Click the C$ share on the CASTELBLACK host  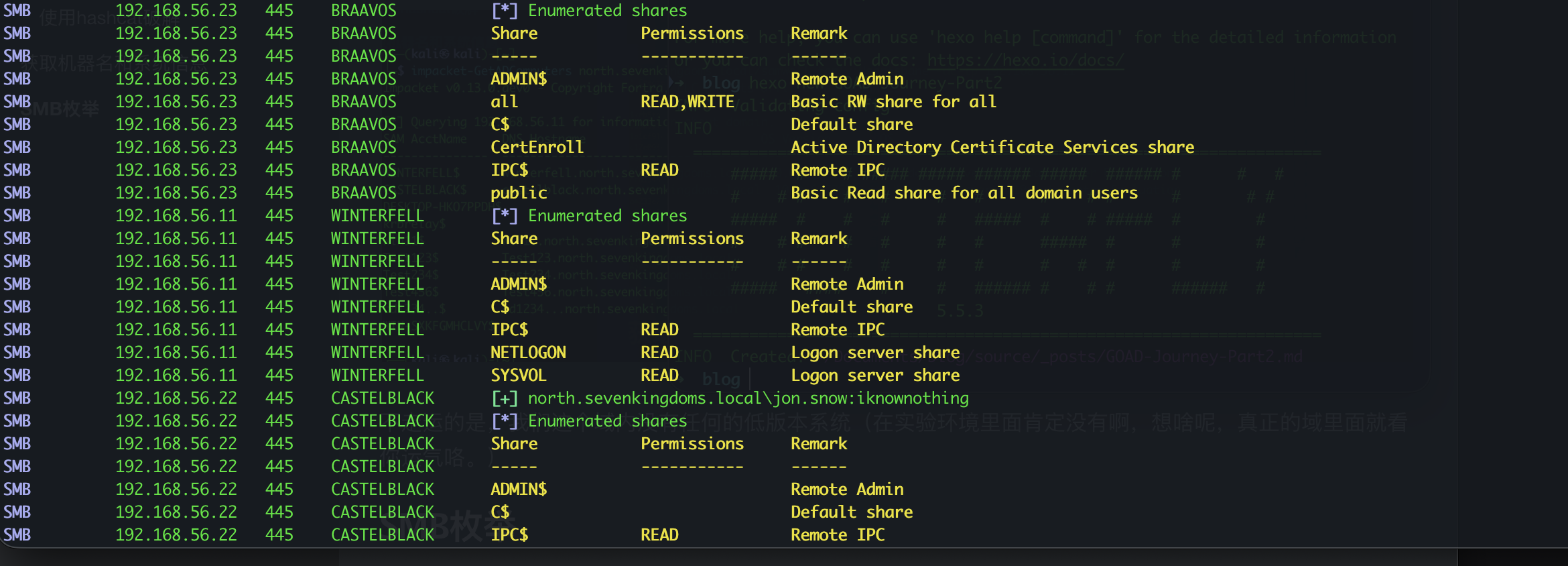pyautogui.click(x=500, y=512)
